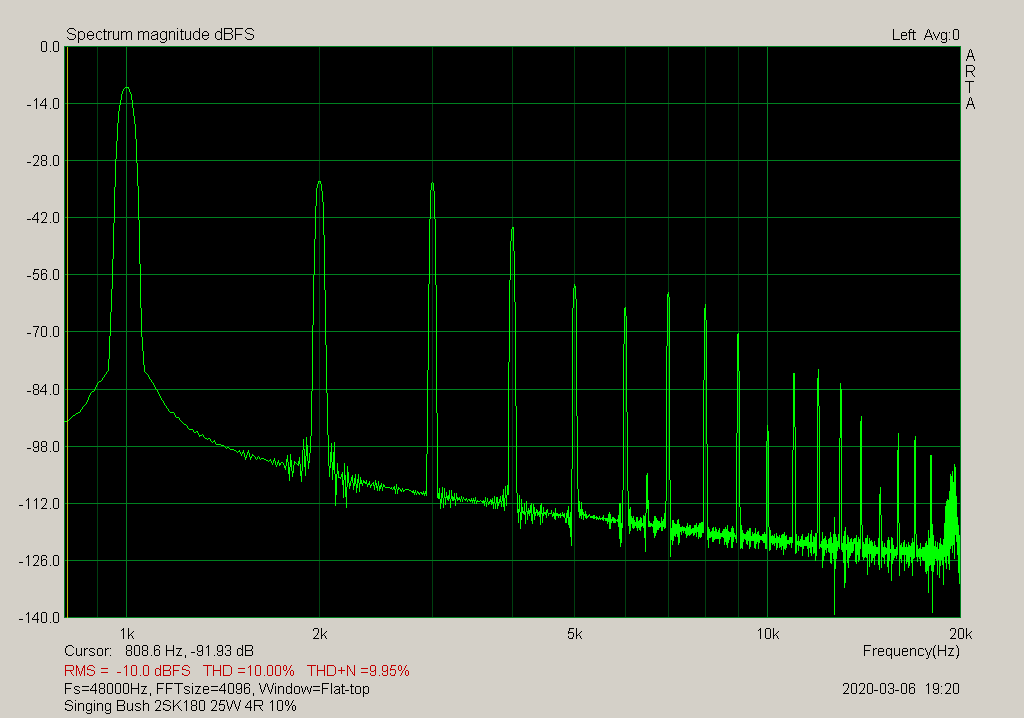Image resolution: width=1024 pixels, height=718 pixels.
Task: Click the "Frequency(Hz)" axis caption
Action: click(911, 651)
